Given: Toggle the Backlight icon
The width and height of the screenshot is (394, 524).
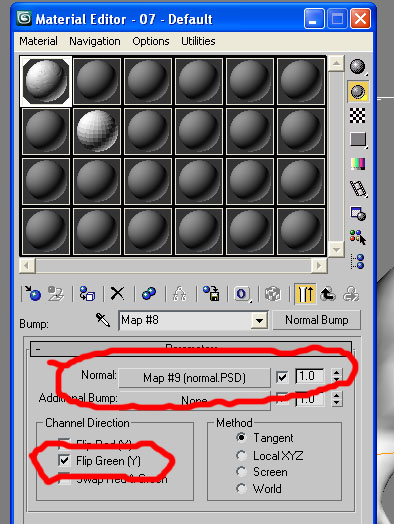Looking at the screenshot, I should (358, 91).
